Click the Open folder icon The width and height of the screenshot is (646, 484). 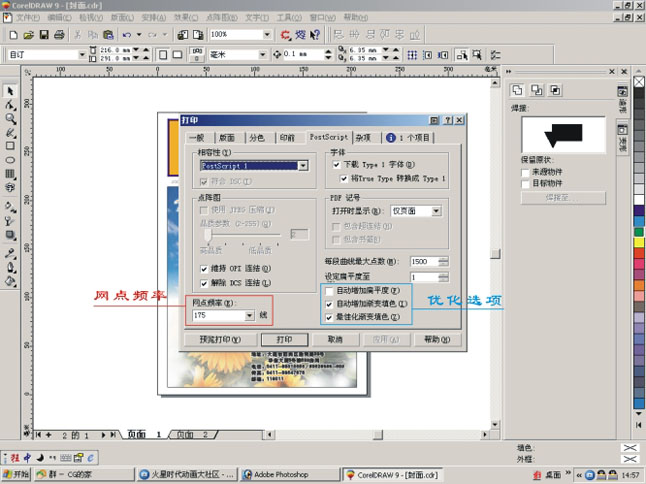[29, 35]
